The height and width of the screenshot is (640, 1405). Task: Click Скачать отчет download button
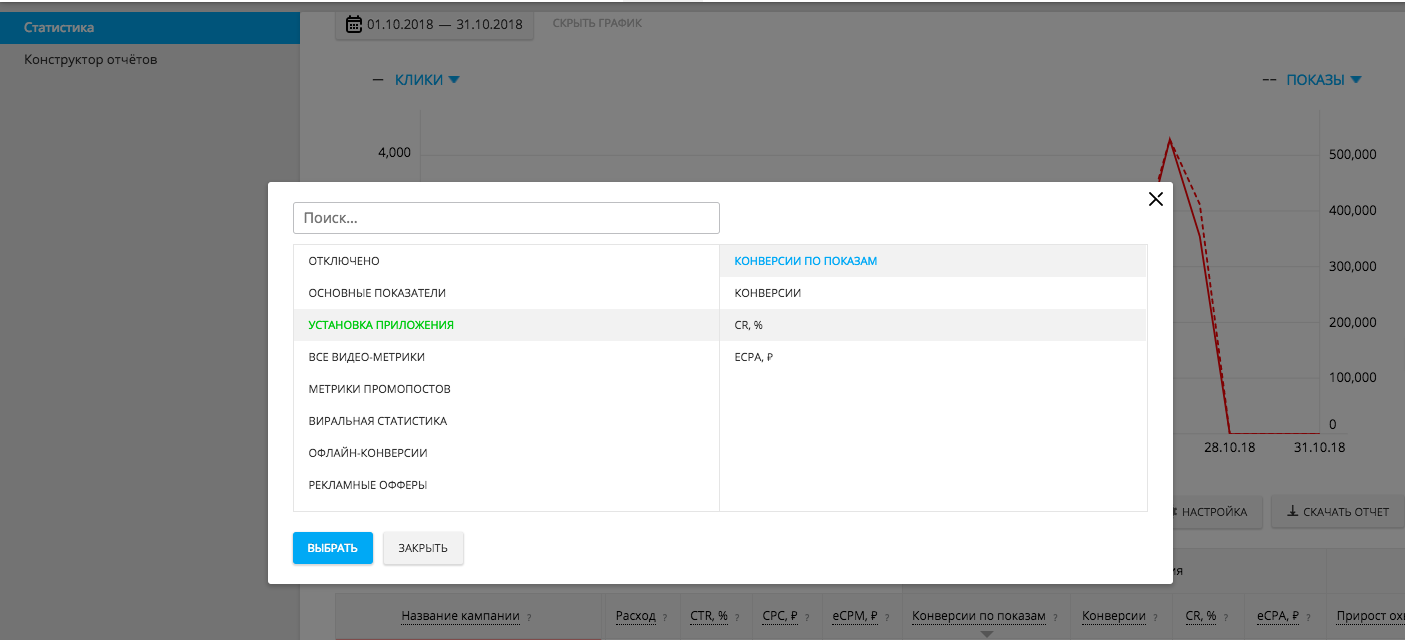(x=1337, y=512)
